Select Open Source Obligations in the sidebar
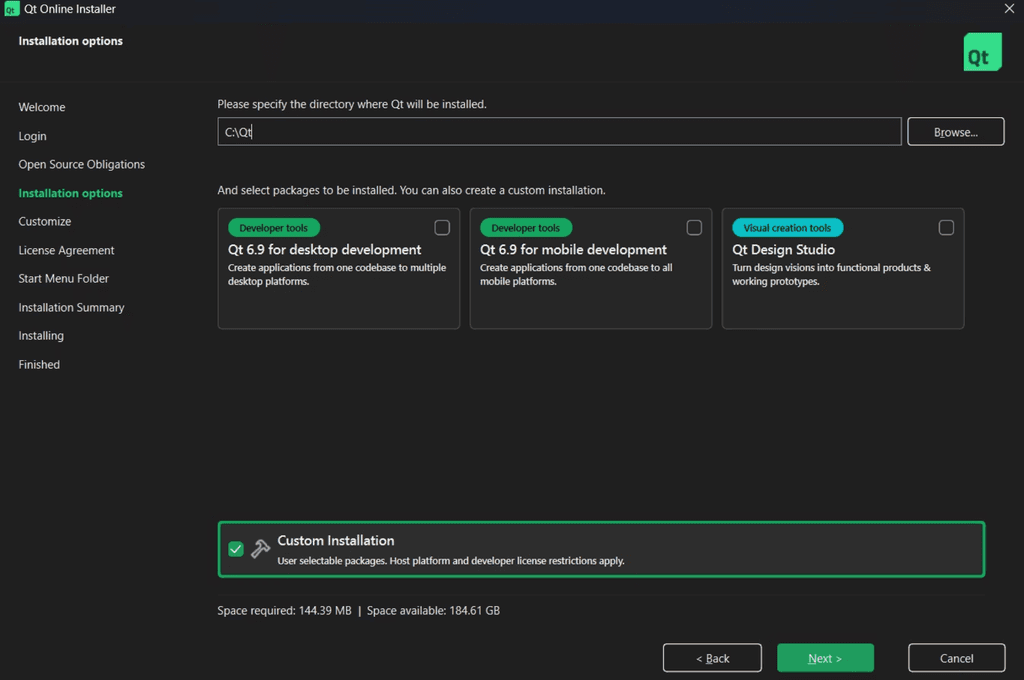The image size is (1024, 680). [x=81, y=164]
